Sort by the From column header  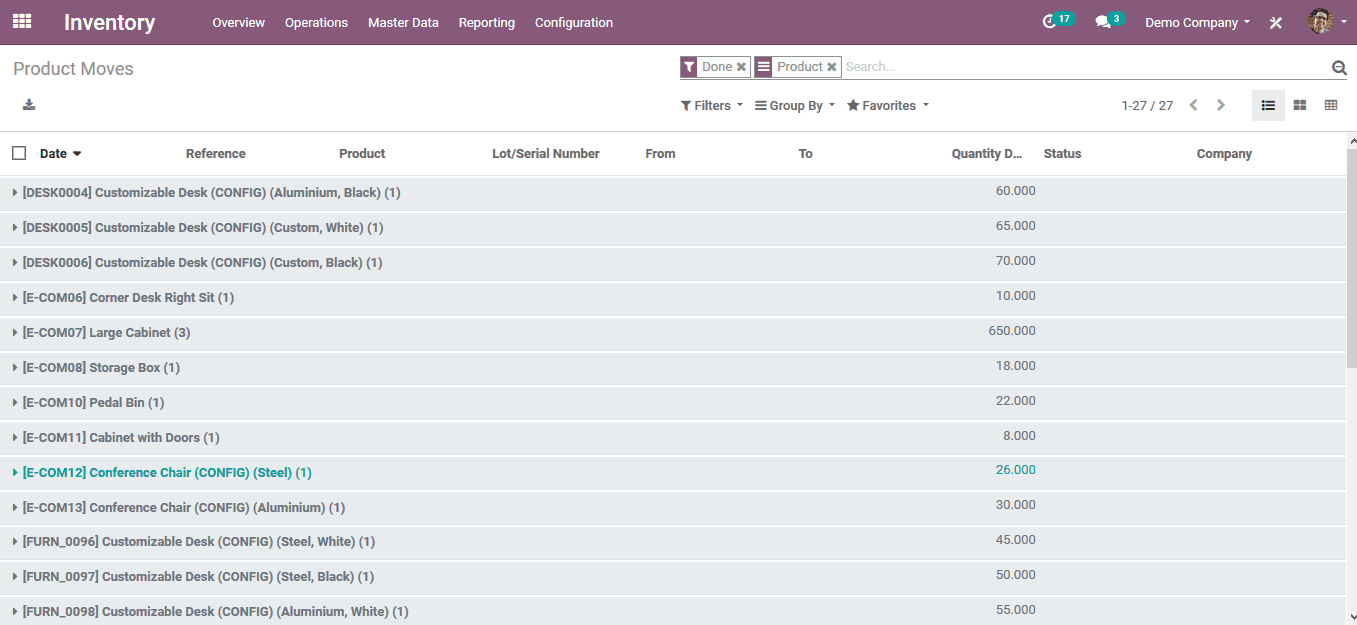tap(660, 153)
